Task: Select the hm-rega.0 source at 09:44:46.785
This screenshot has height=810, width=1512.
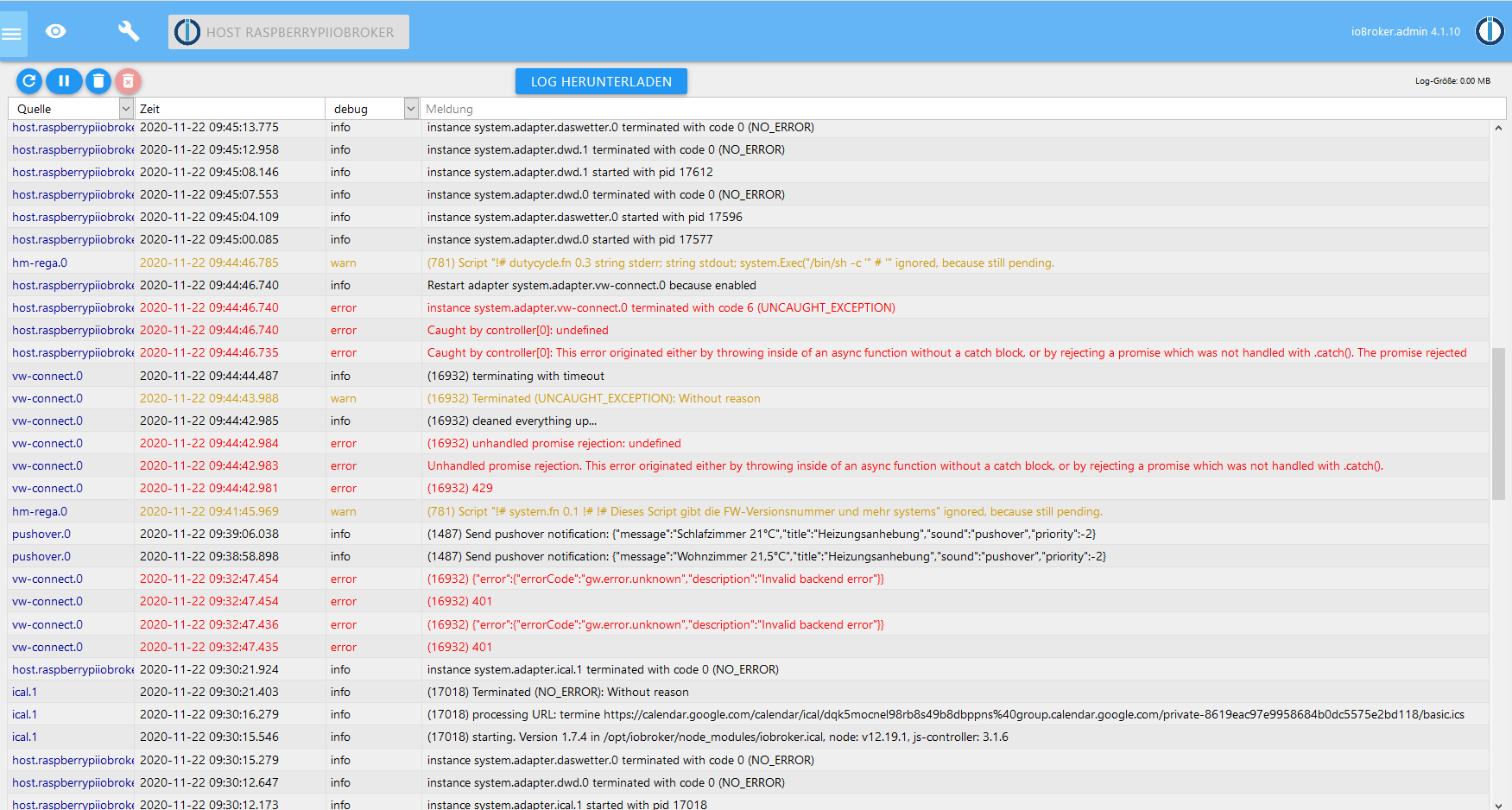Action: 40,263
